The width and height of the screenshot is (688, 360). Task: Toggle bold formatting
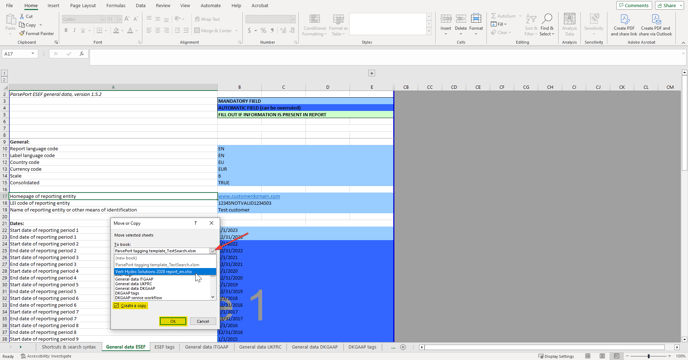66,30
